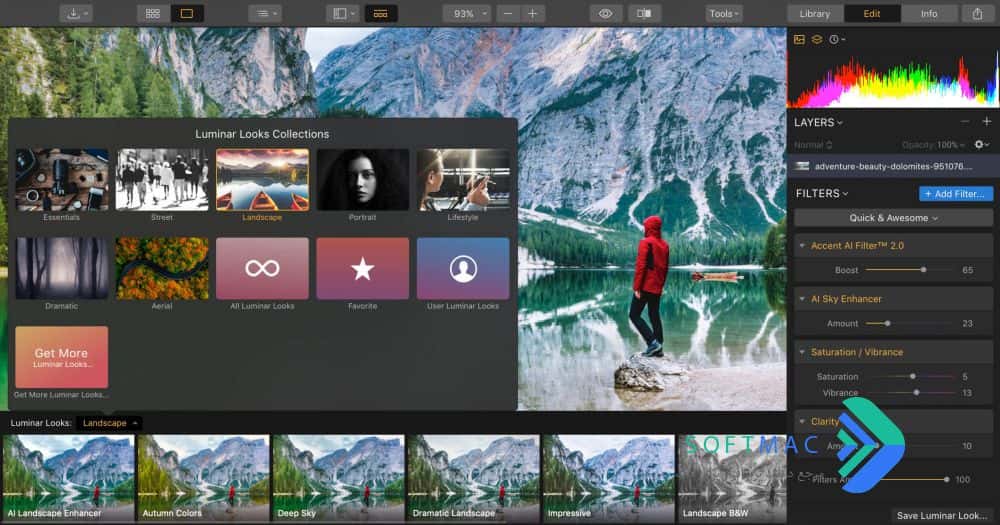Adjust the Boost slider
This screenshot has width=1000, height=525.
click(908, 270)
